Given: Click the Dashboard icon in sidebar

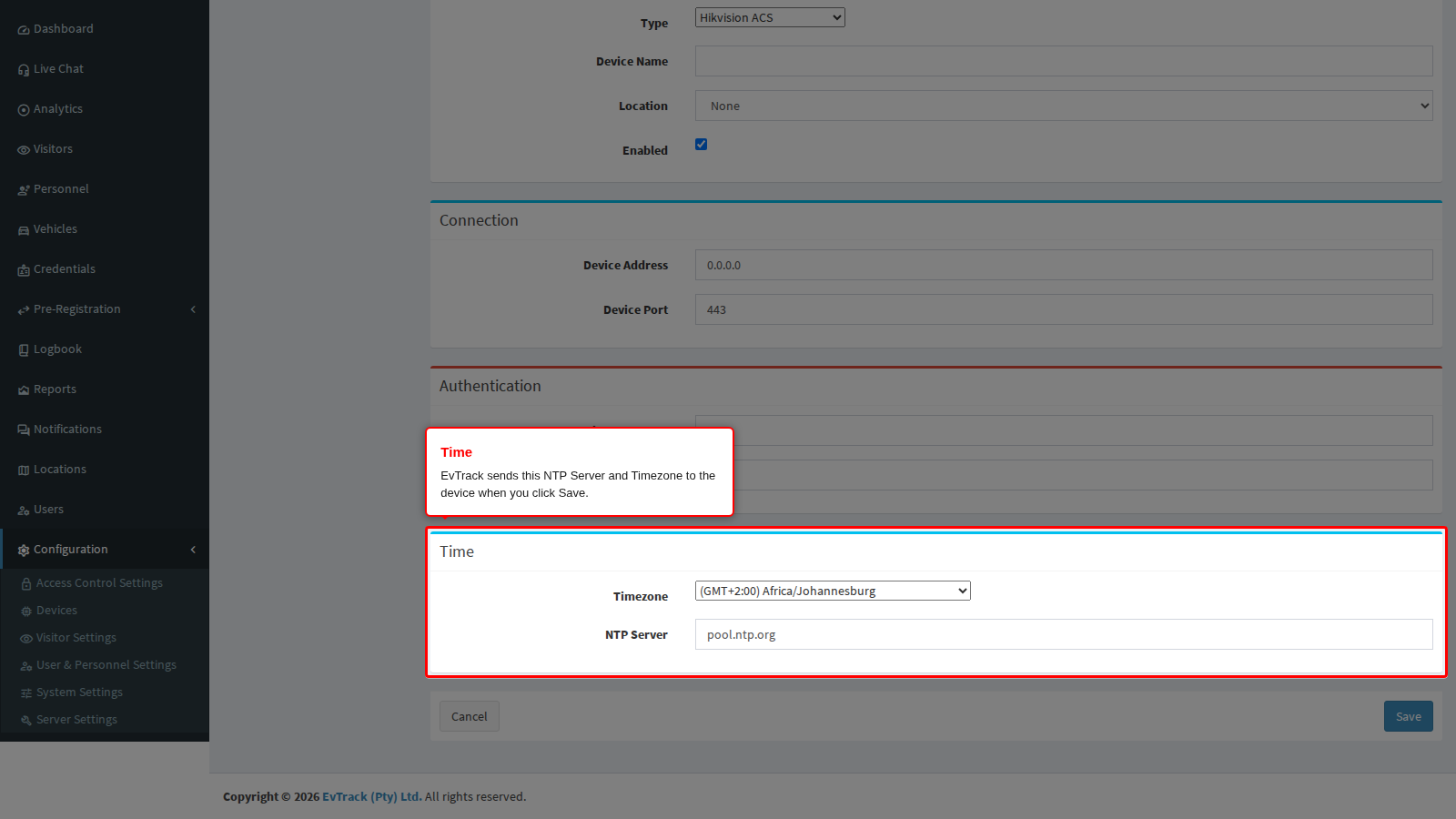Looking at the screenshot, I should pos(24,30).
